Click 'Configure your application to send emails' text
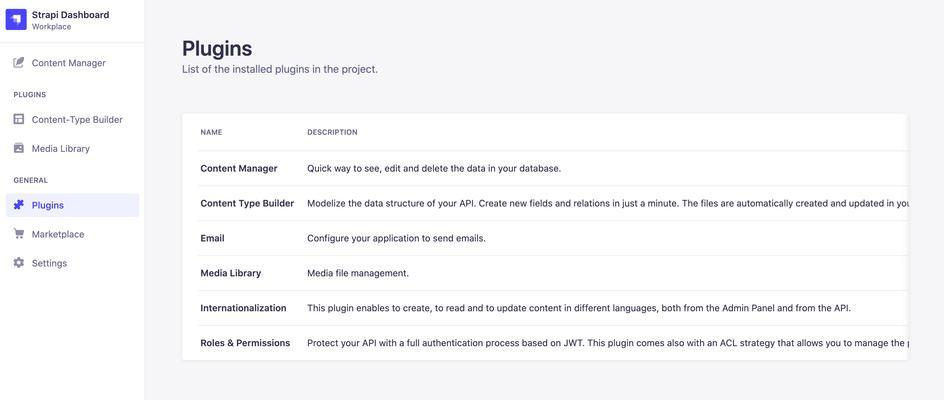The width and height of the screenshot is (944, 400). pos(396,238)
